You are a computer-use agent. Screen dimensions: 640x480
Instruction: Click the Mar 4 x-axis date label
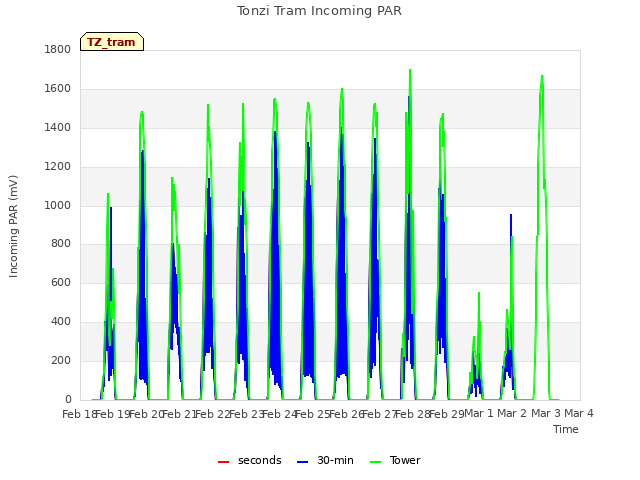(579, 413)
